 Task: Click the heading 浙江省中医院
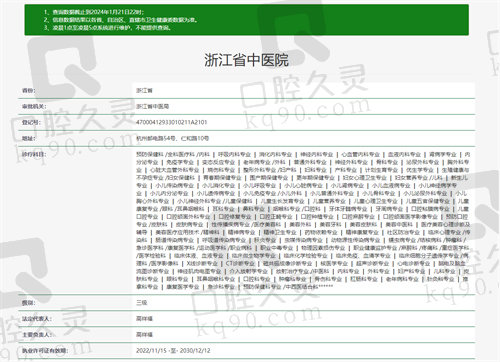click(x=246, y=60)
